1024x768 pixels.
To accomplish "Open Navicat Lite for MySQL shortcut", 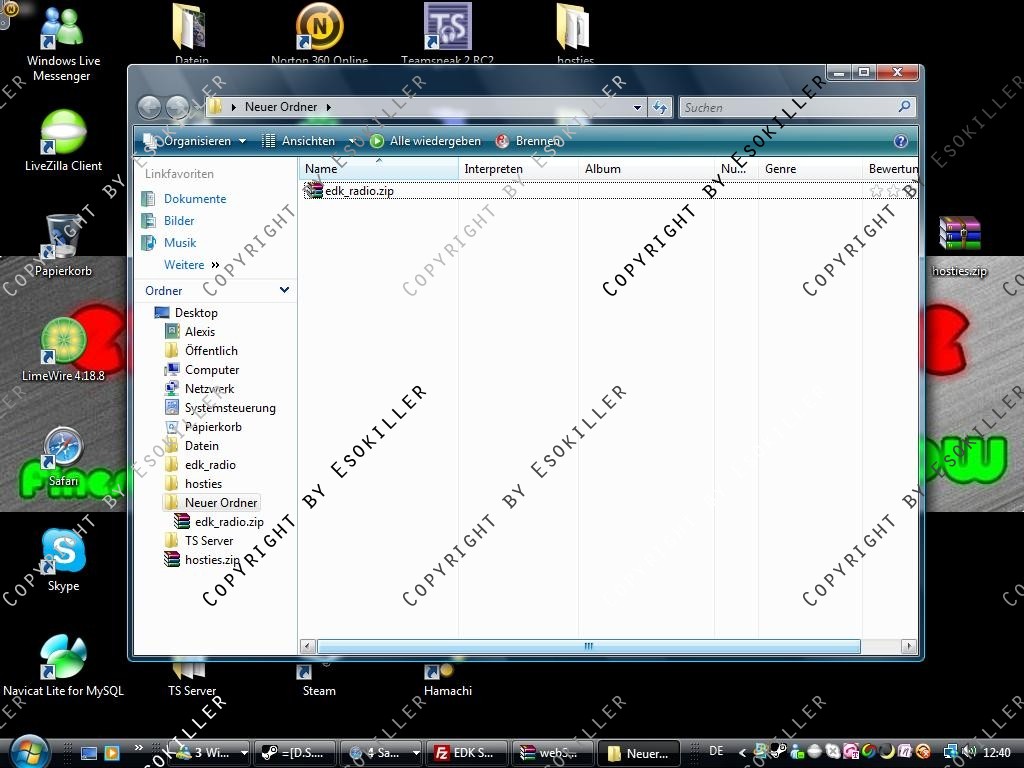I will pos(63,658).
